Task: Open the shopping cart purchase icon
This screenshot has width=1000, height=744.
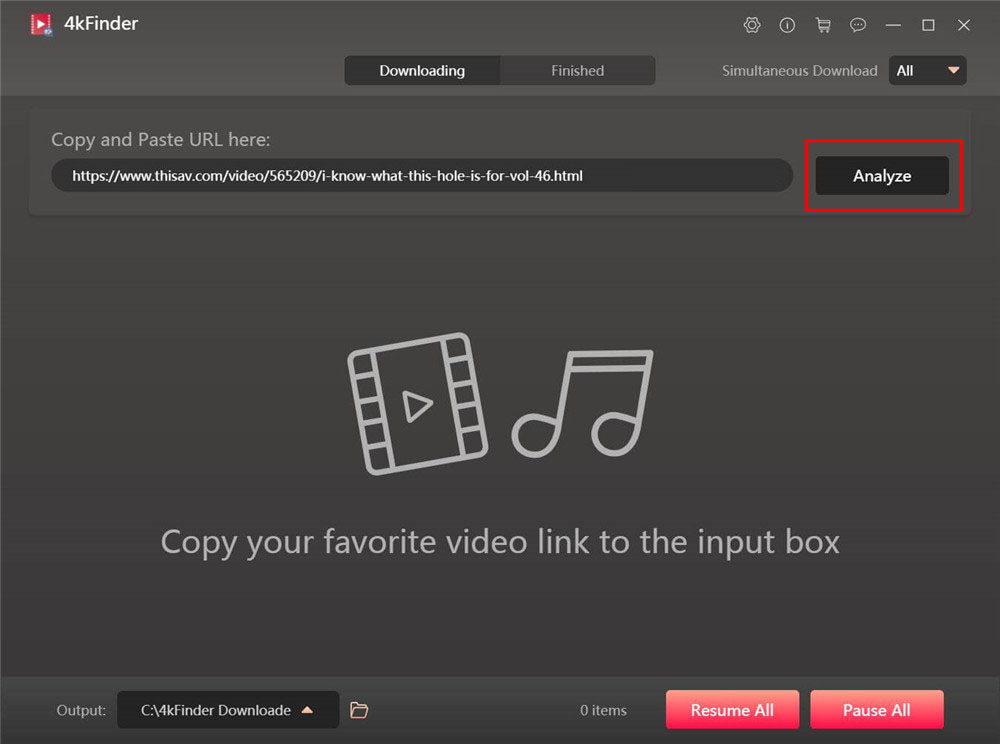Action: click(823, 25)
